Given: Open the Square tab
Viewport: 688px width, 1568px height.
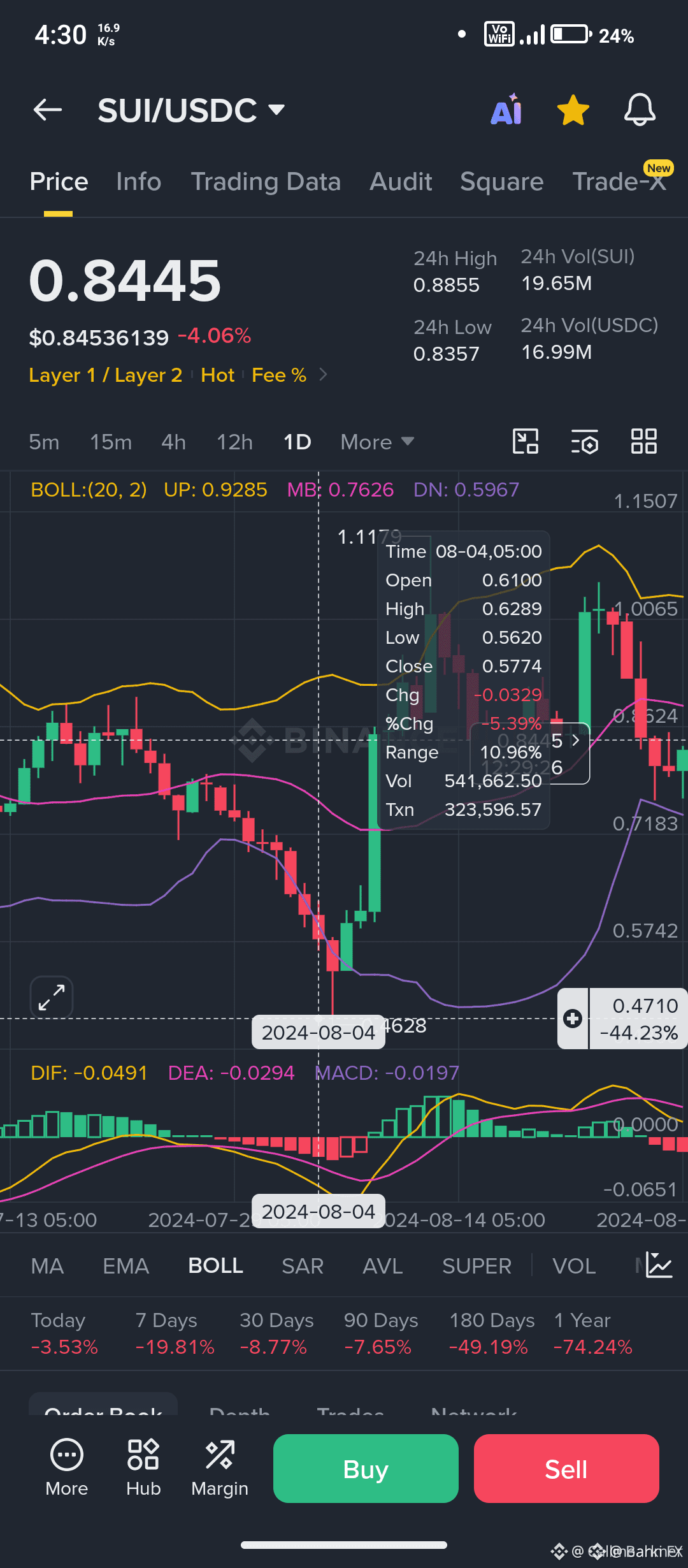Looking at the screenshot, I should 502,182.
